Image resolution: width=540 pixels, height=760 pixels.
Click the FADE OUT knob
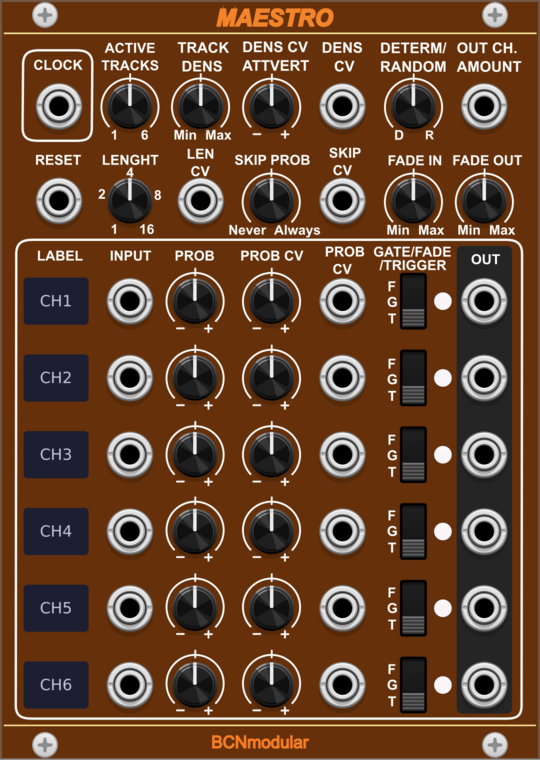pos(484,200)
